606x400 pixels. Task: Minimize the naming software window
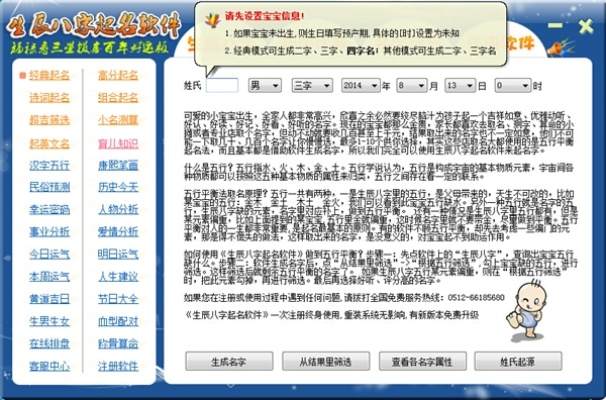point(555,26)
